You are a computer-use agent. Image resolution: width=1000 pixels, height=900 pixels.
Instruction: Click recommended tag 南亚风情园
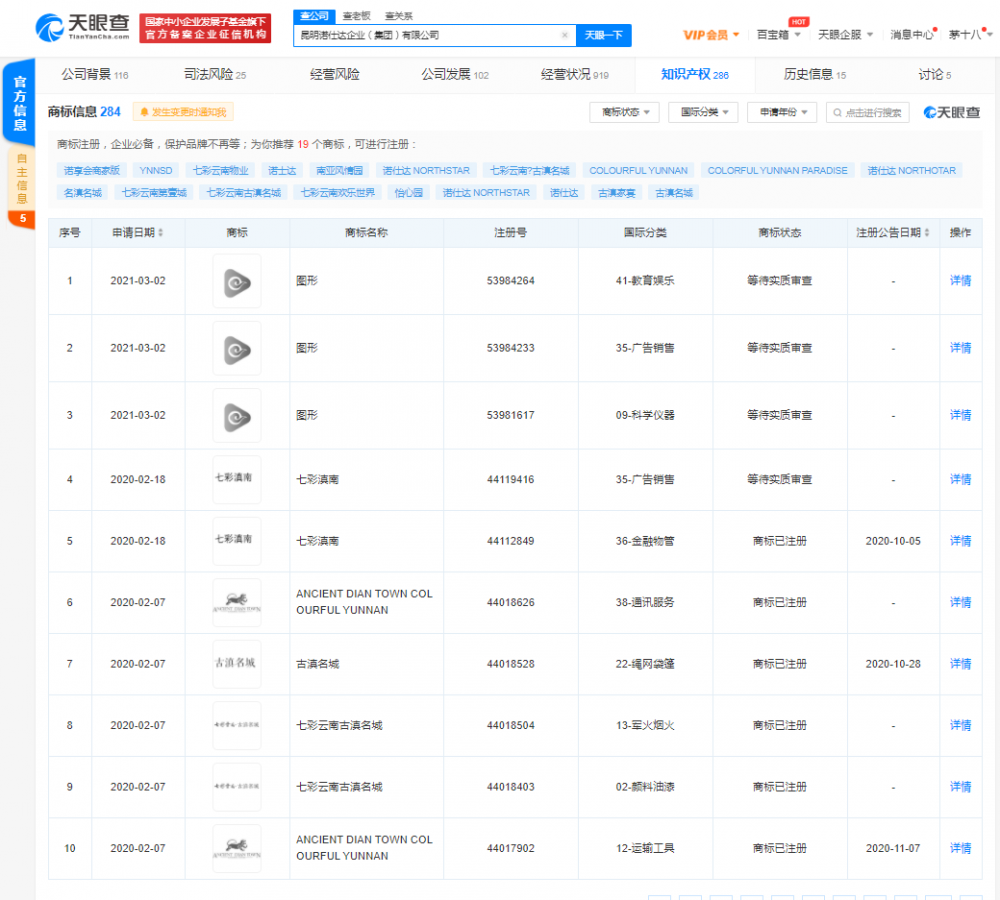tap(339, 171)
